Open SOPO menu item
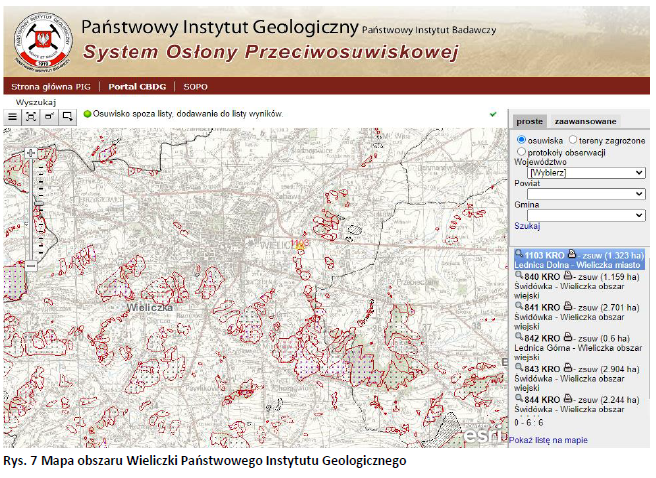The image size is (656, 478). click(195, 87)
